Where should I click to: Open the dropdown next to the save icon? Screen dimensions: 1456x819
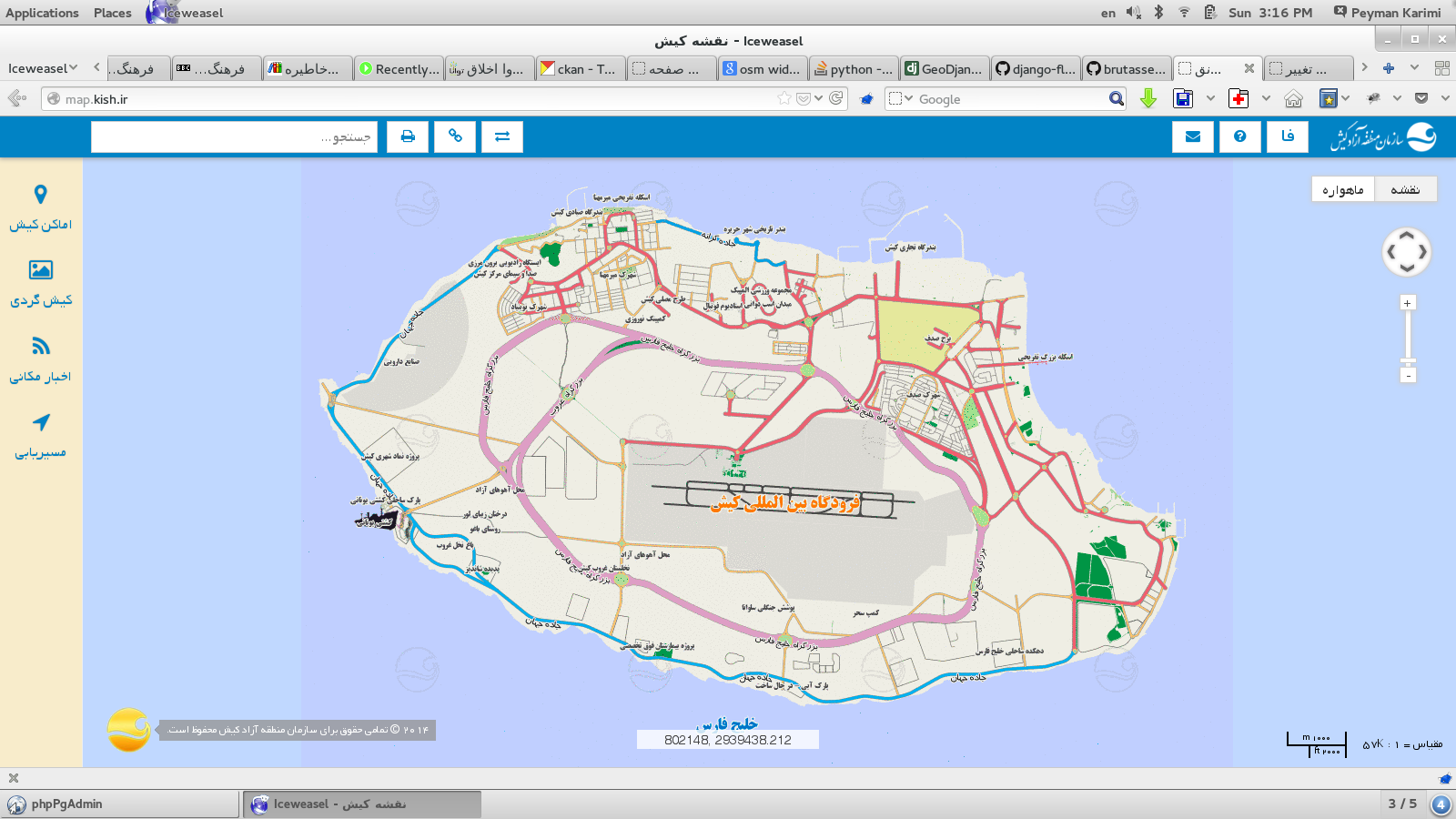pos(1210,98)
